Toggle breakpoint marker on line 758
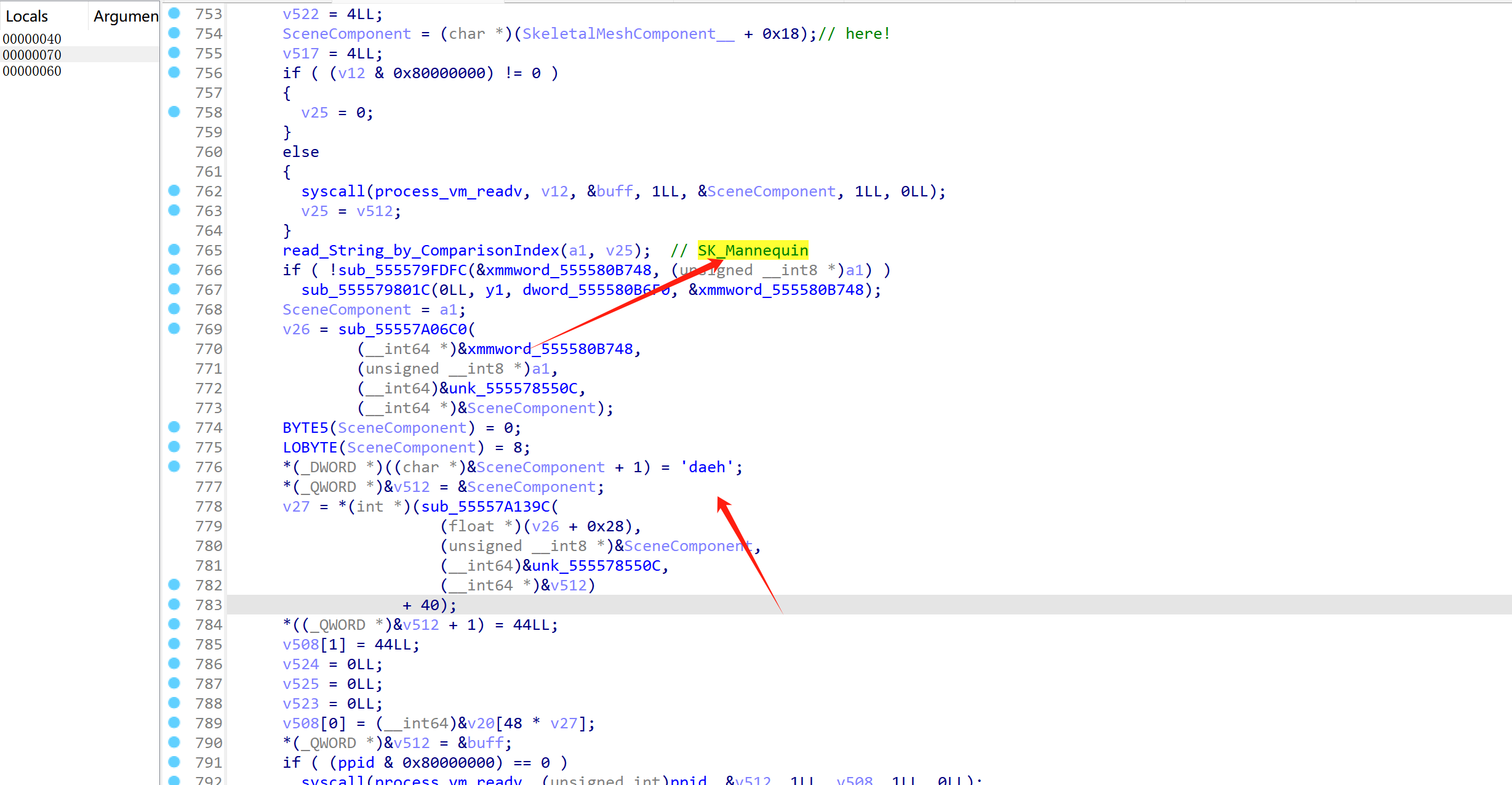The image size is (1512, 785). tap(174, 111)
